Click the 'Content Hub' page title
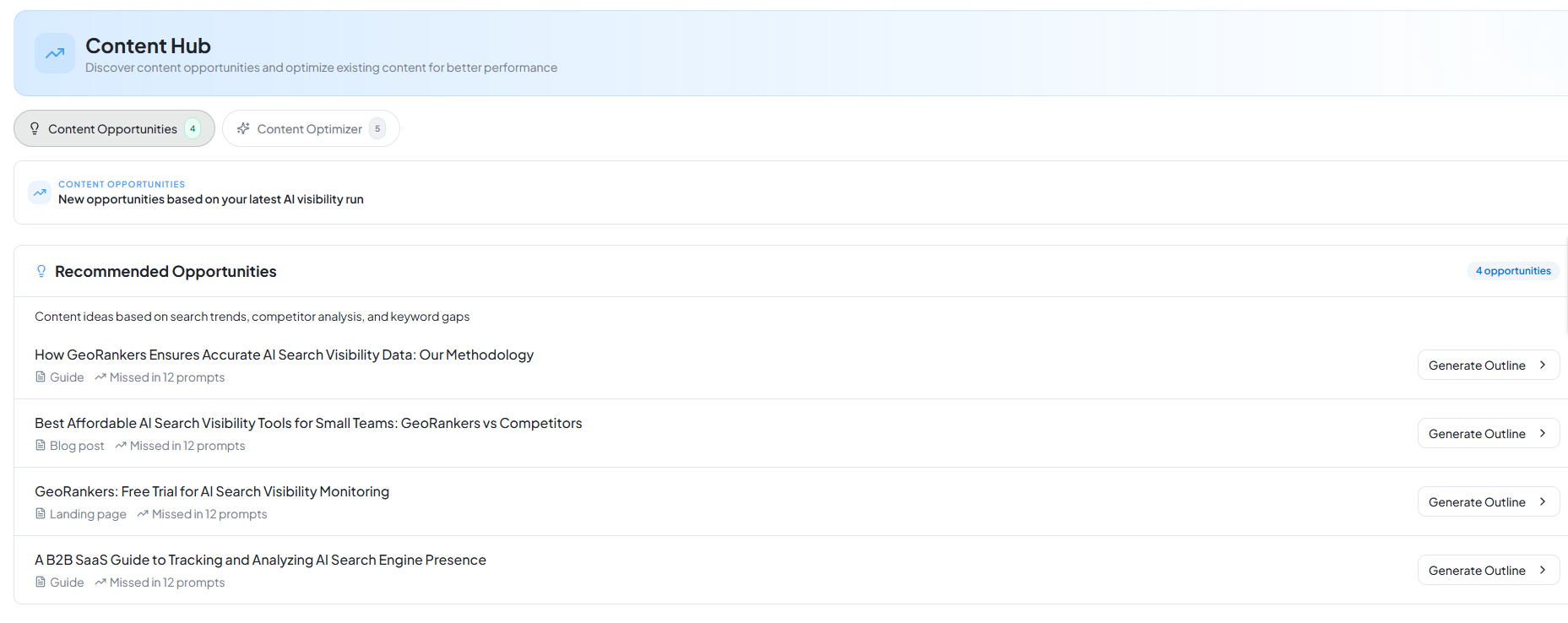1568x623 pixels. (148, 46)
